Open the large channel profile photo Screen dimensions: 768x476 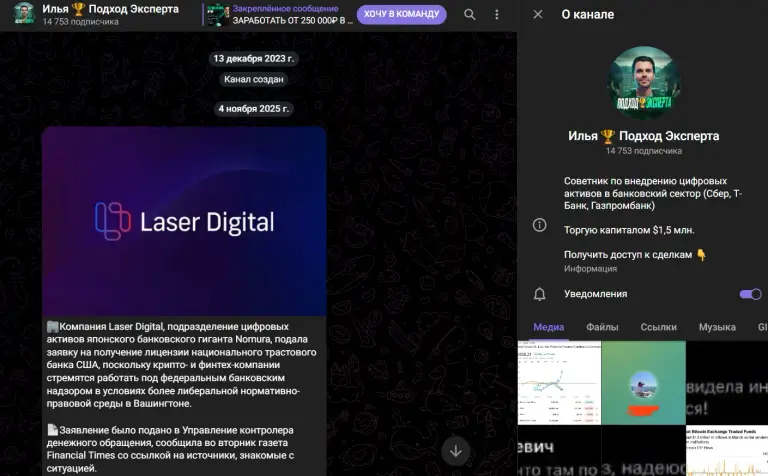[x=644, y=83]
